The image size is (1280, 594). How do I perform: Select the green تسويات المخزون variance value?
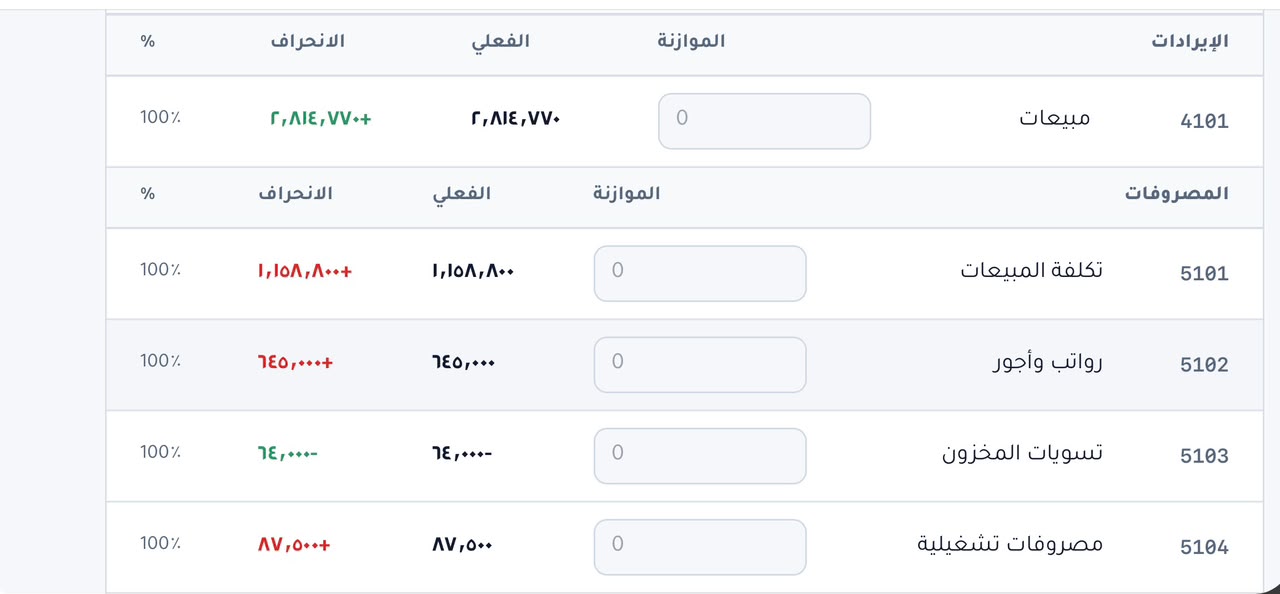[x=287, y=453]
